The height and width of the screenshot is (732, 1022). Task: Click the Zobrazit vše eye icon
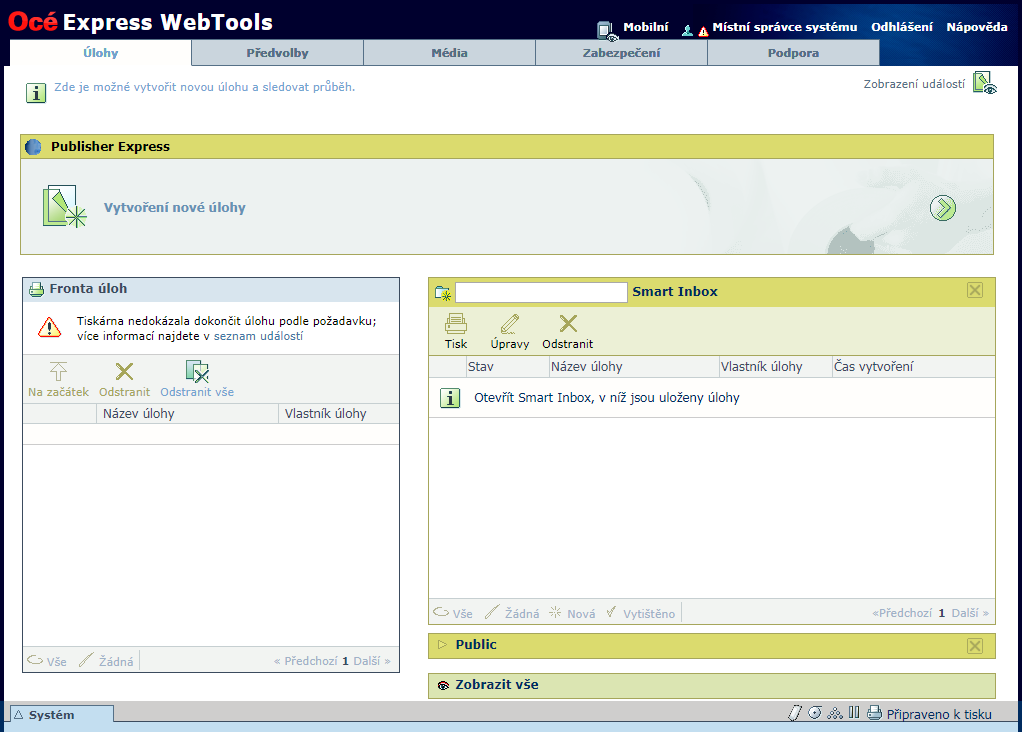[443, 685]
